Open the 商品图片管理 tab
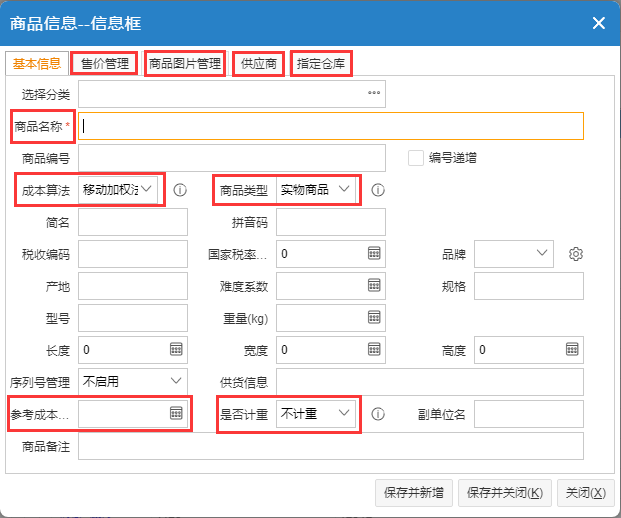This screenshot has height=518, width=621. (185, 63)
